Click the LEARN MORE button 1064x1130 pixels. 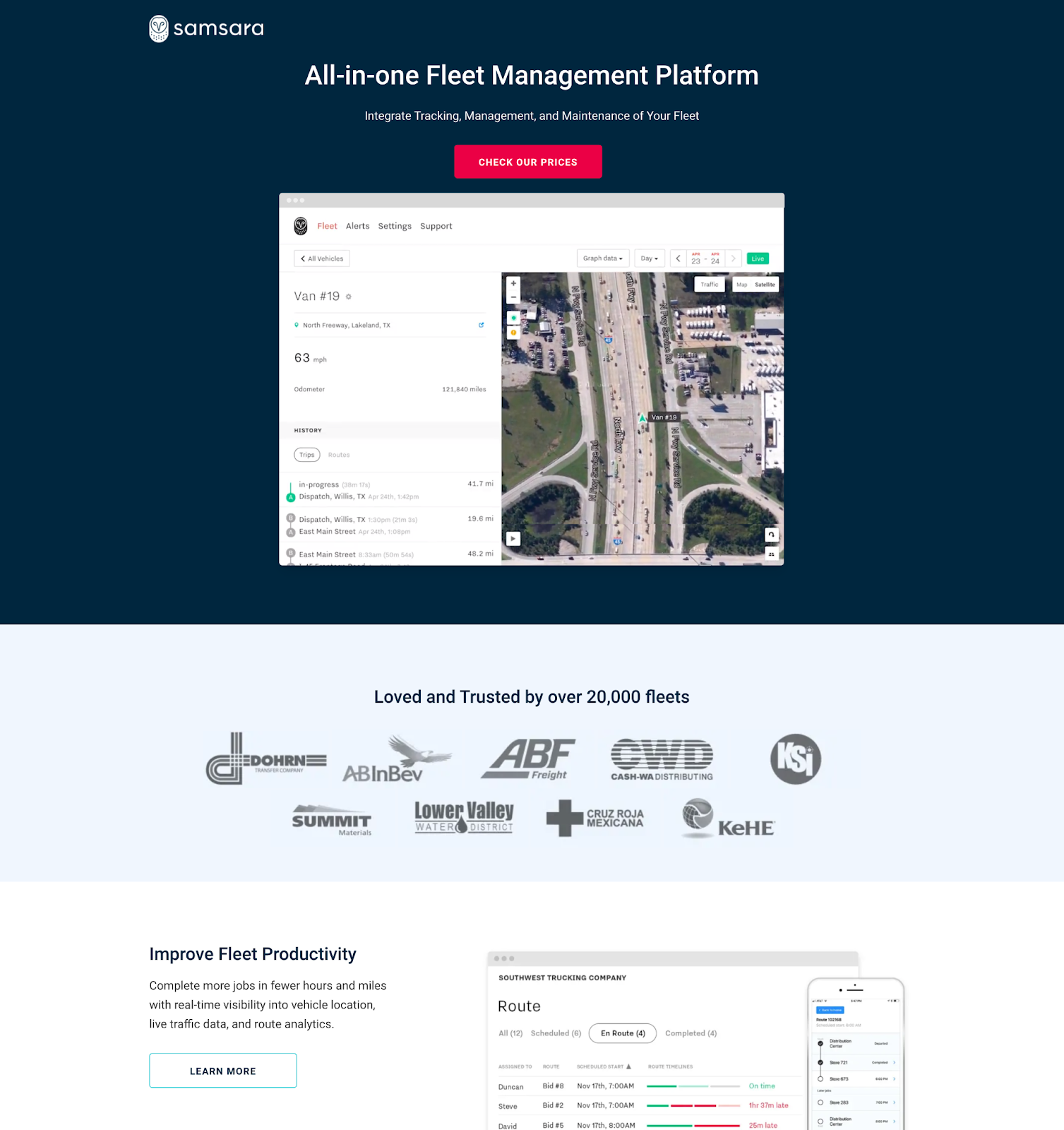223,1071
